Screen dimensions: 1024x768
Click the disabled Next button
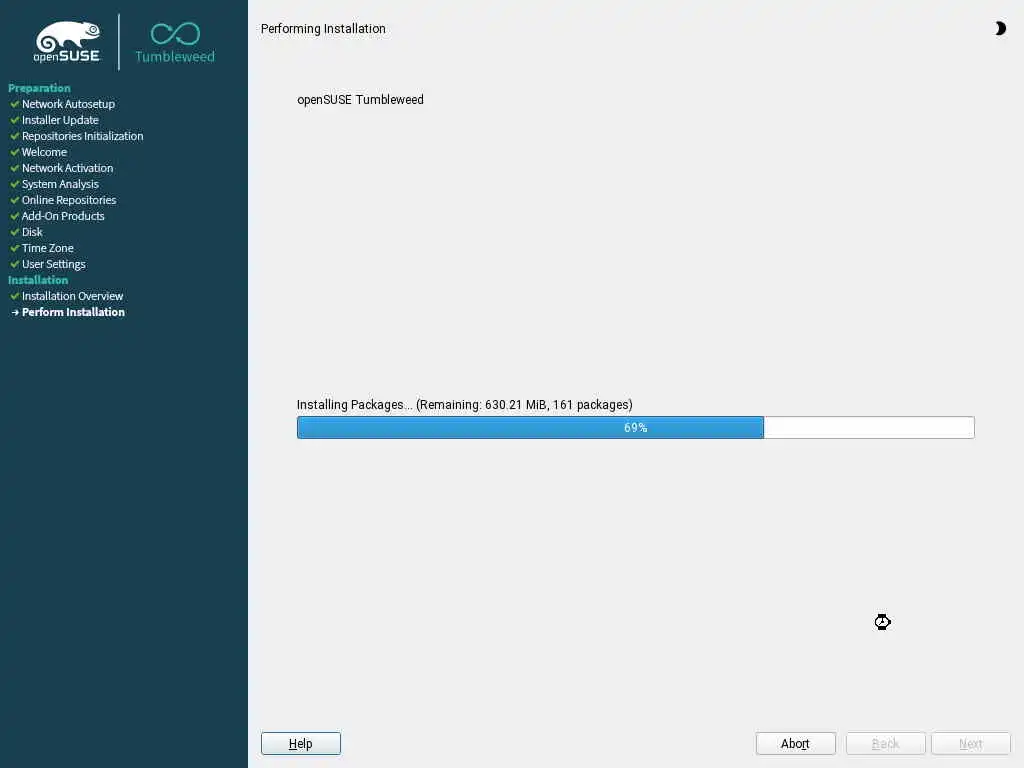pos(970,743)
